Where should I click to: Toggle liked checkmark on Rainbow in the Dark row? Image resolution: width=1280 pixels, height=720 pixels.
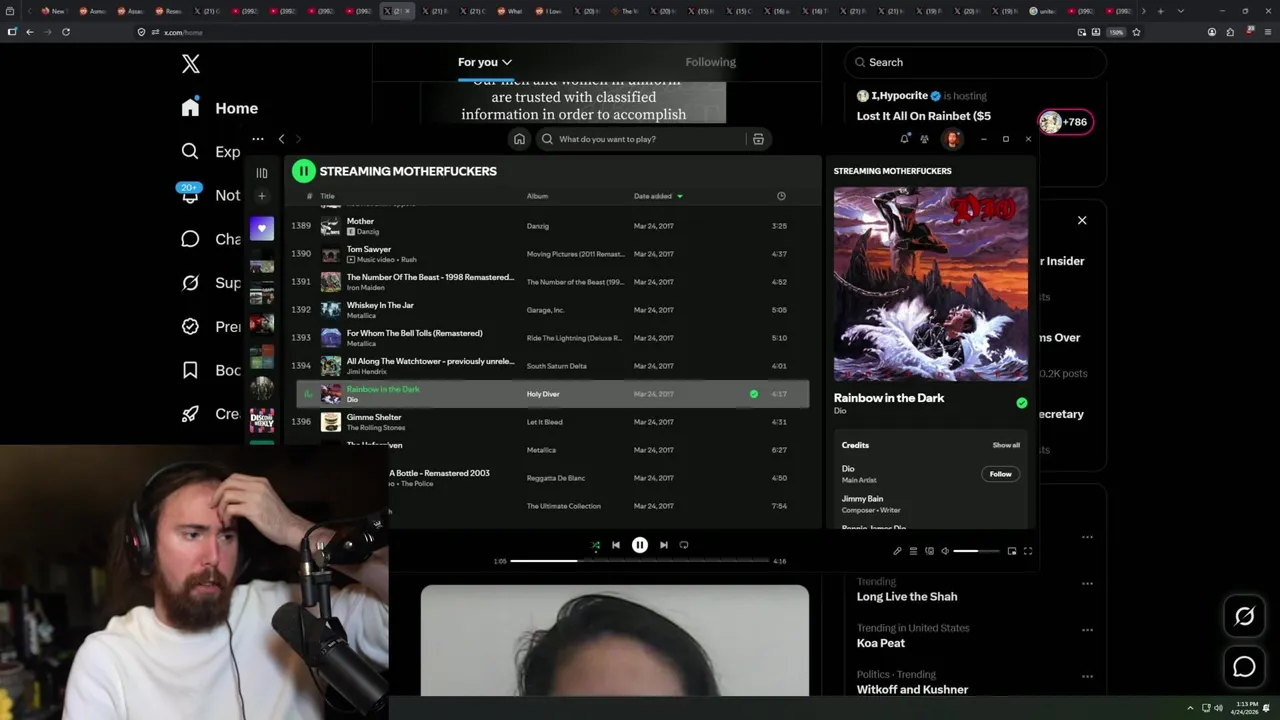coord(754,394)
